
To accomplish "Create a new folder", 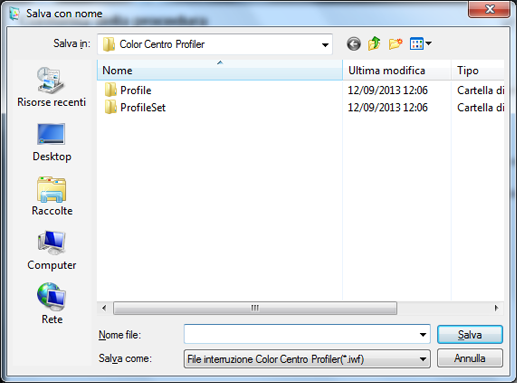I will pyautogui.click(x=395, y=44).
